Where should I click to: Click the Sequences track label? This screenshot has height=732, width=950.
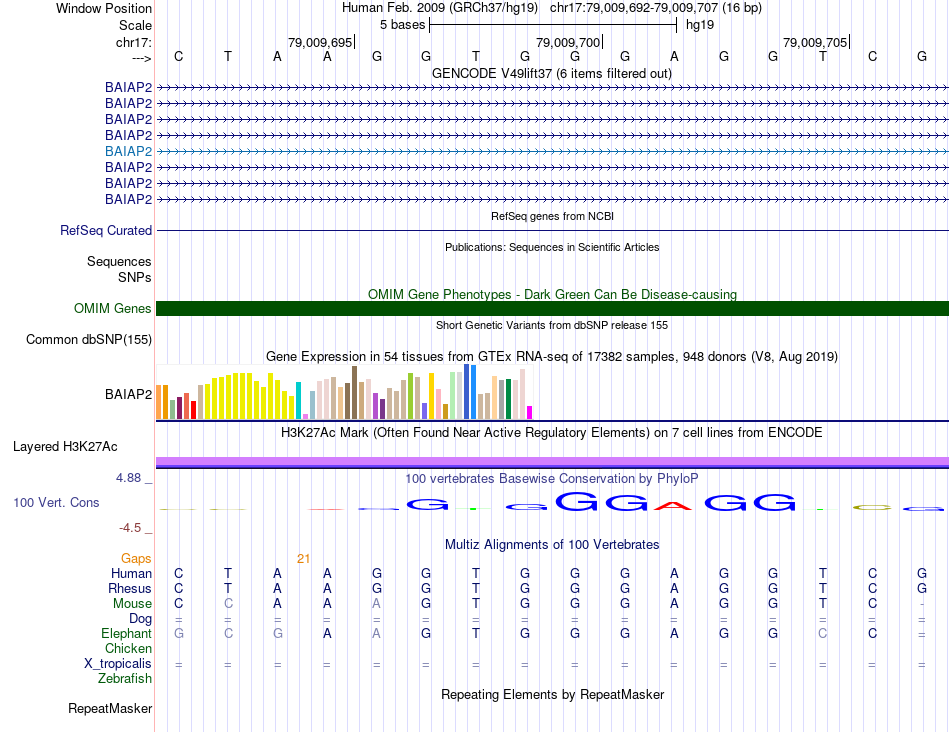pyautogui.click(x=119, y=262)
